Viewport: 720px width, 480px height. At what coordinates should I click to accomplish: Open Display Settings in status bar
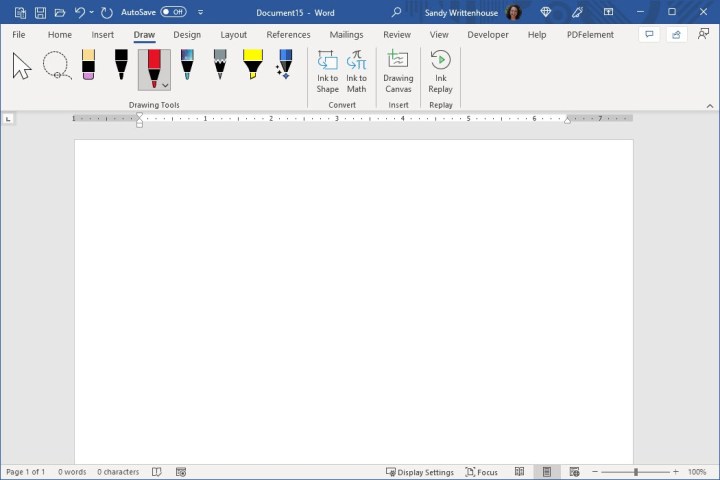click(420, 472)
